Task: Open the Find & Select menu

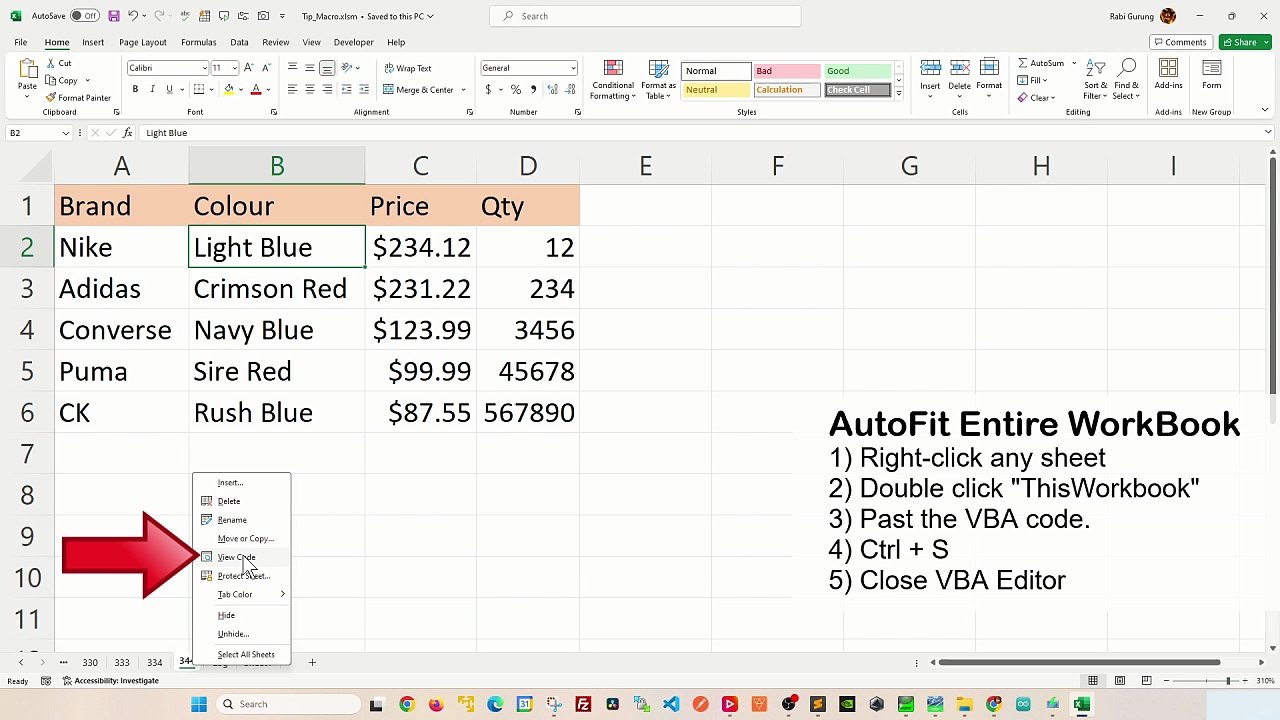Action: [x=1126, y=80]
